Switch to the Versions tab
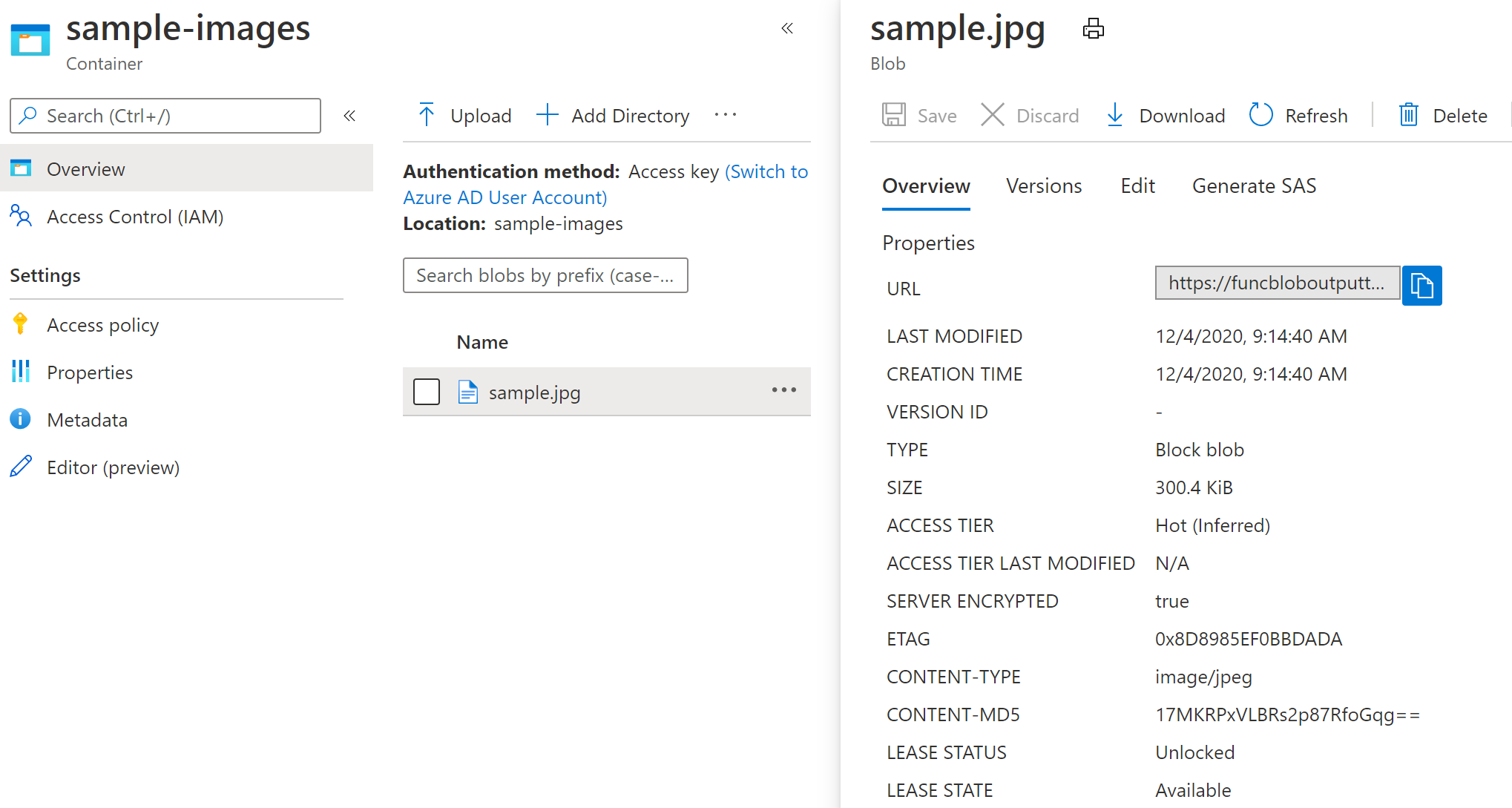The image size is (1512, 808). tap(1043, 185)
